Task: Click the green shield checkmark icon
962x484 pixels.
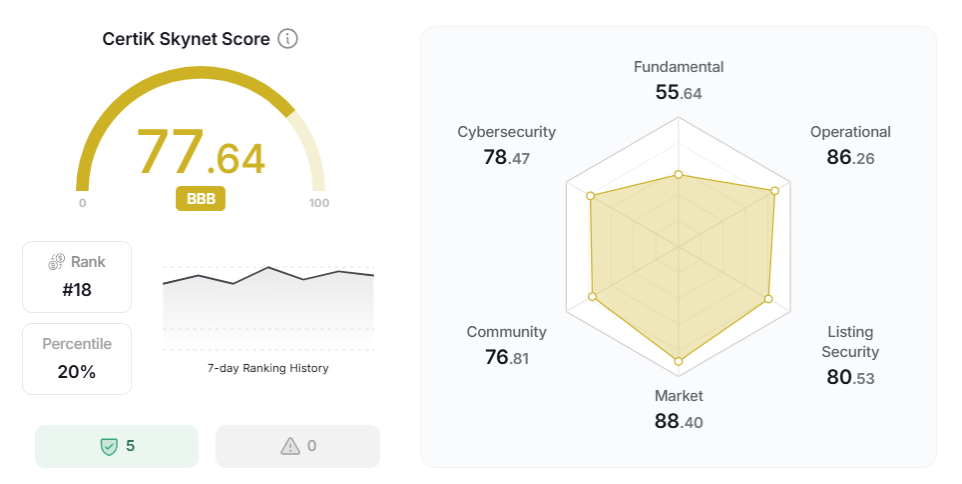Action: (108, 446)
